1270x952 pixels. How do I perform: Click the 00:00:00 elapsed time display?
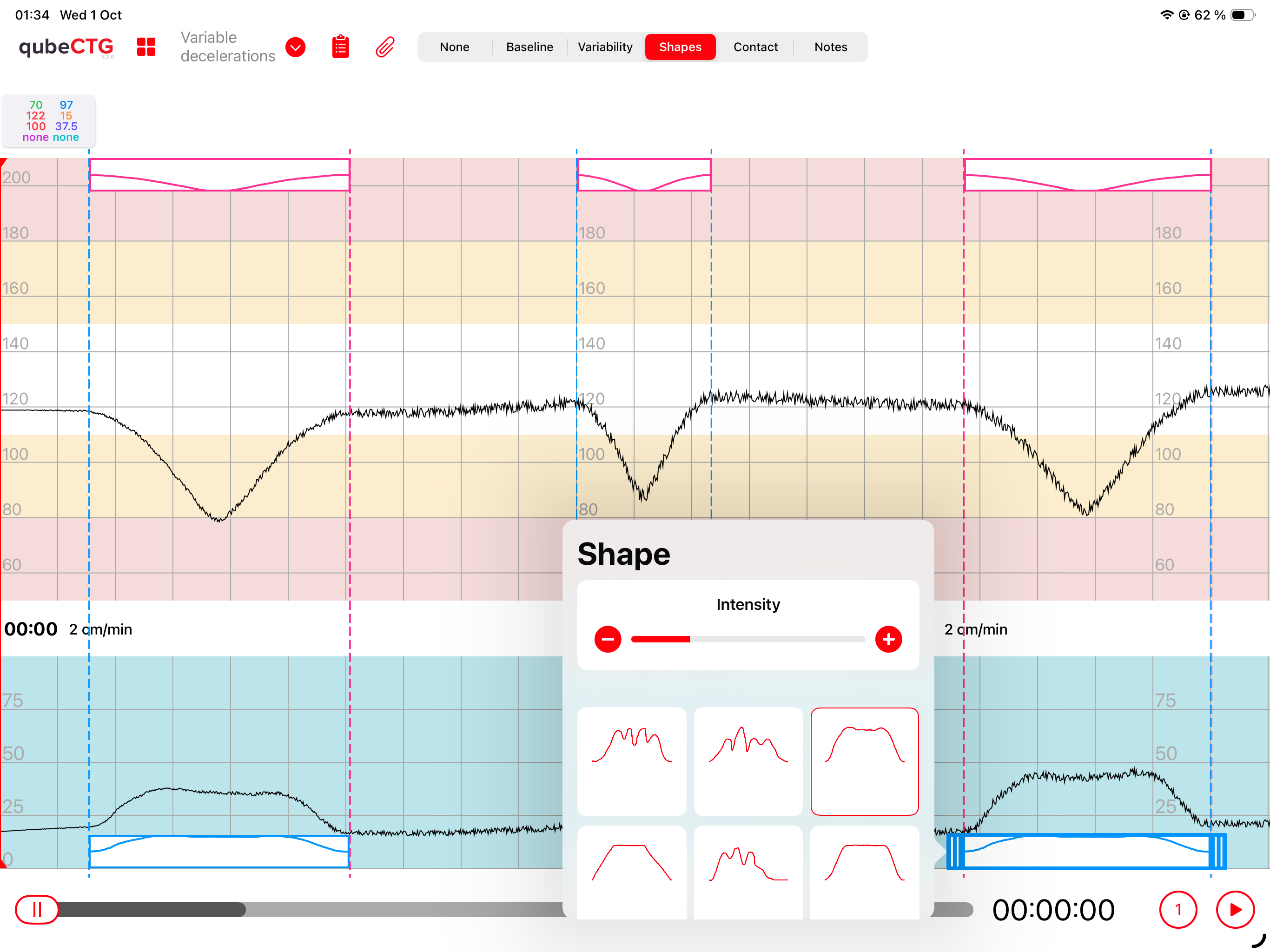pyautogui.click(x=1053, y=910)
